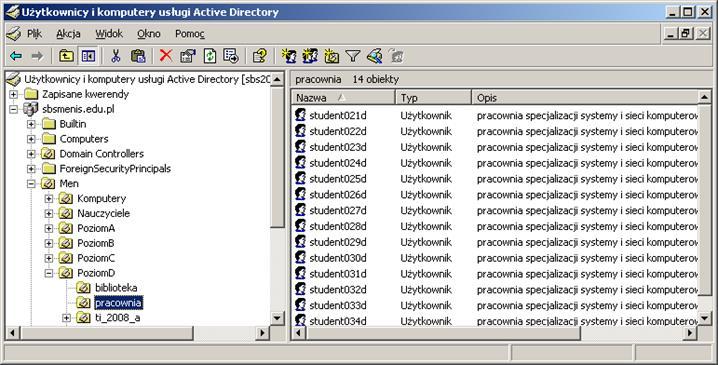Image resolution: width=718 pixels, height=365 pixels.
Task: Click the Up one level folder icon
Action: click(66, 56)
